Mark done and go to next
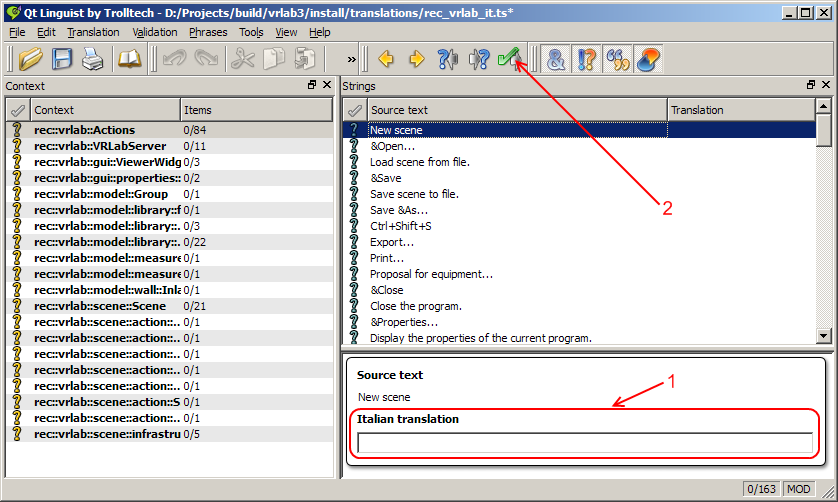838x502 pixels. pos(510,59)
